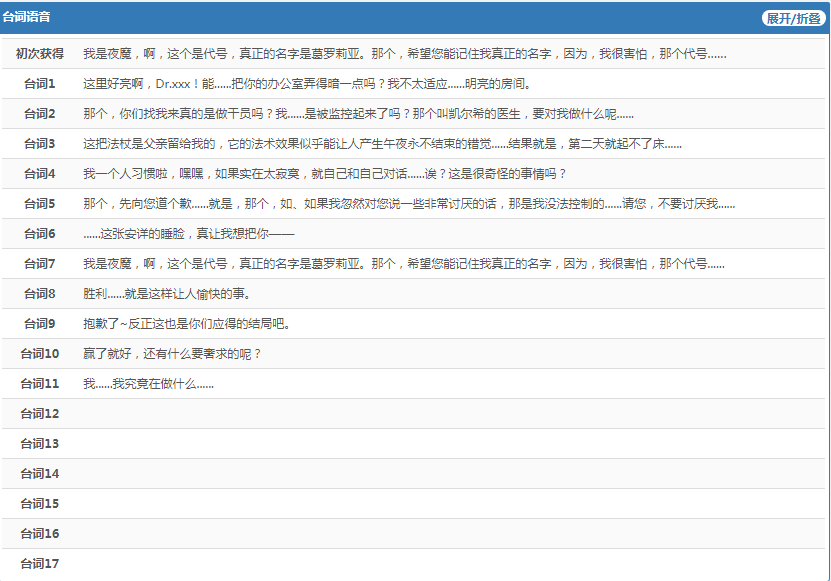
Task: Select the 台词14 row label
Action: pos(40,473)
